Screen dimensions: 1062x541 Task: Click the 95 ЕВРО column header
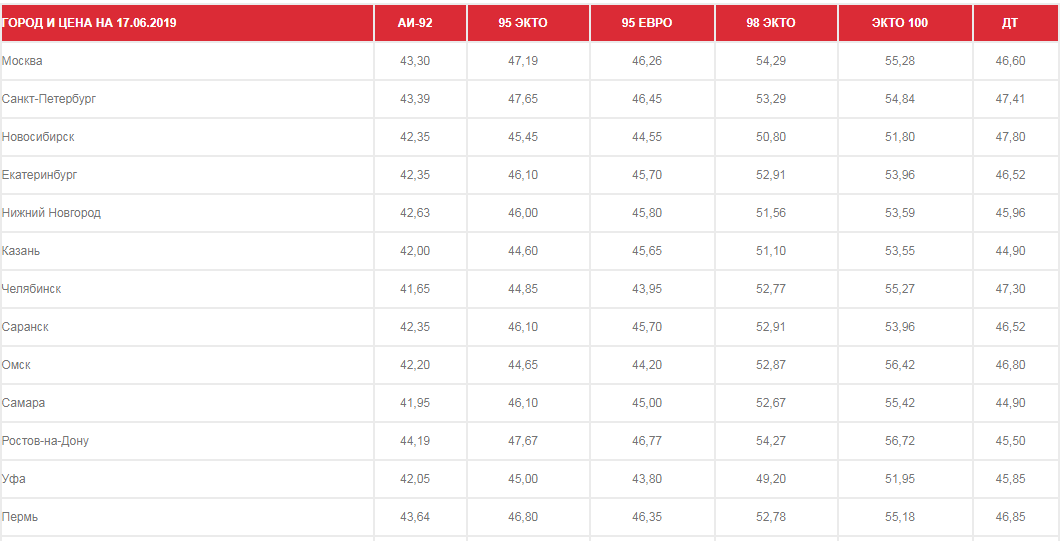coord(646,23)
